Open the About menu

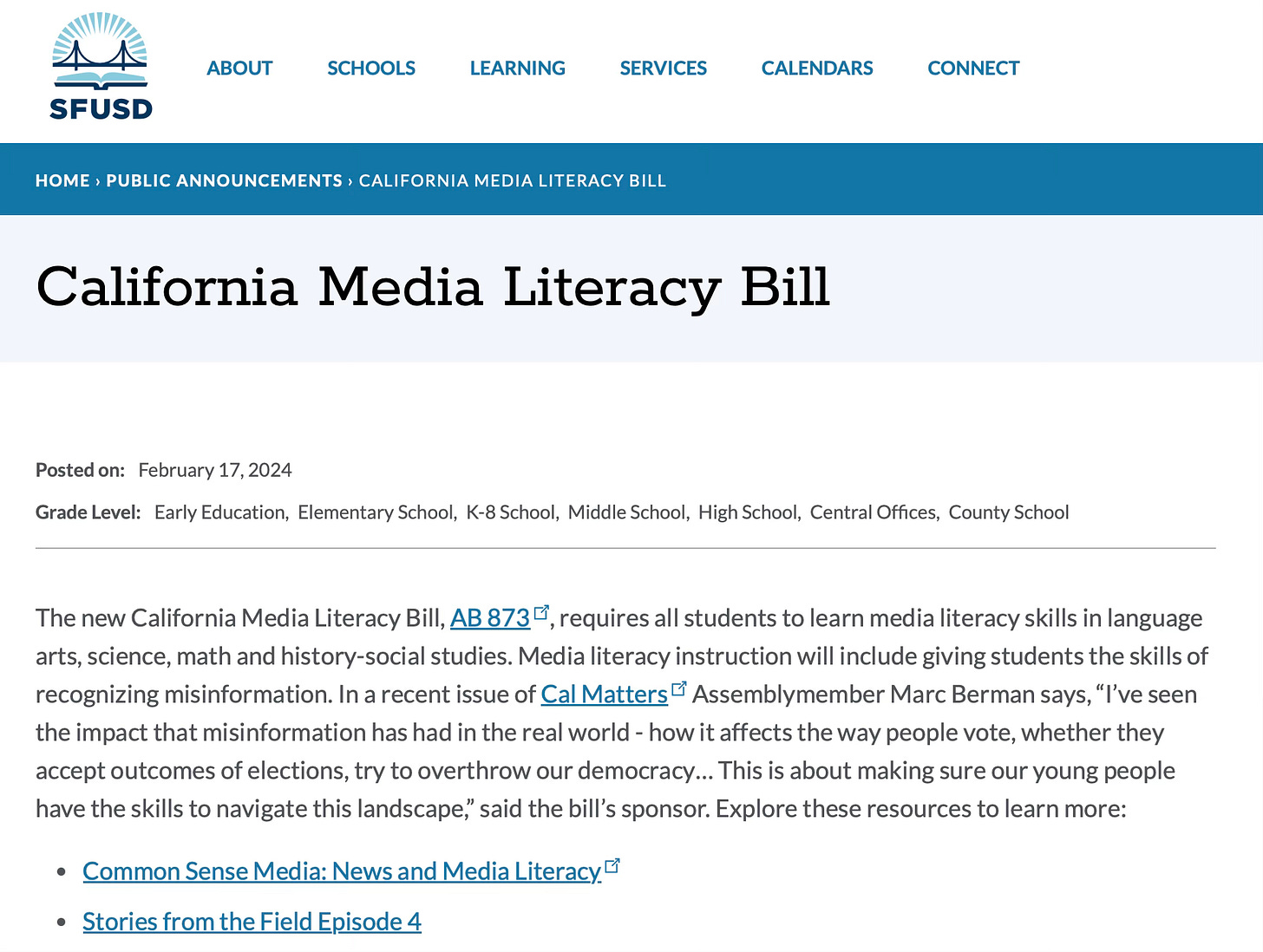(x=239, y=68)
